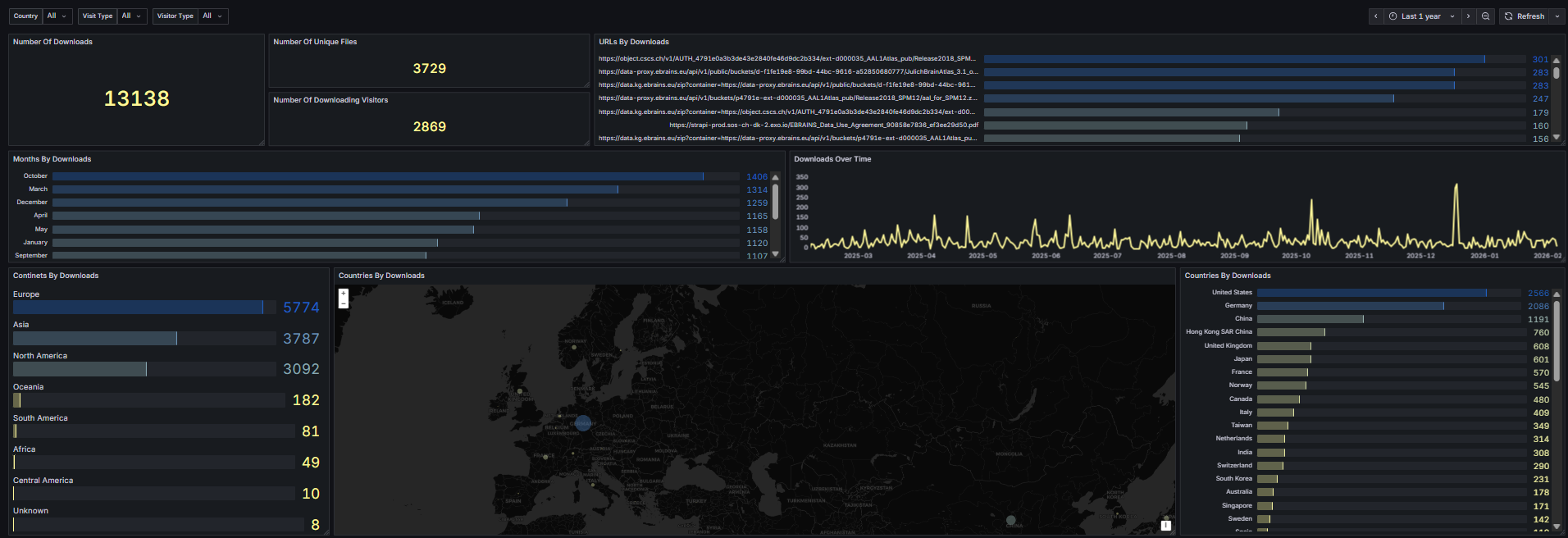Click the Singapore country row label

pos(1238,506)
